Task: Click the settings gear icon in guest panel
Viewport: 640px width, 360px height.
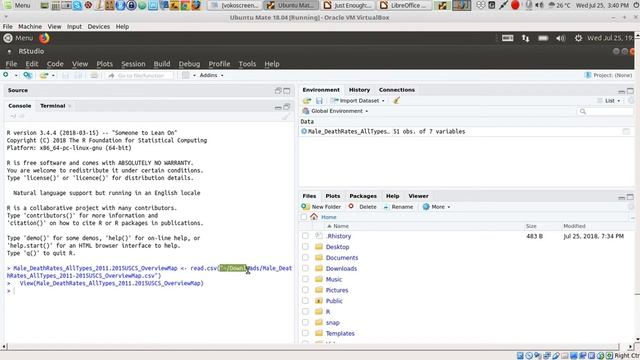Action: [x=578, y=38]
